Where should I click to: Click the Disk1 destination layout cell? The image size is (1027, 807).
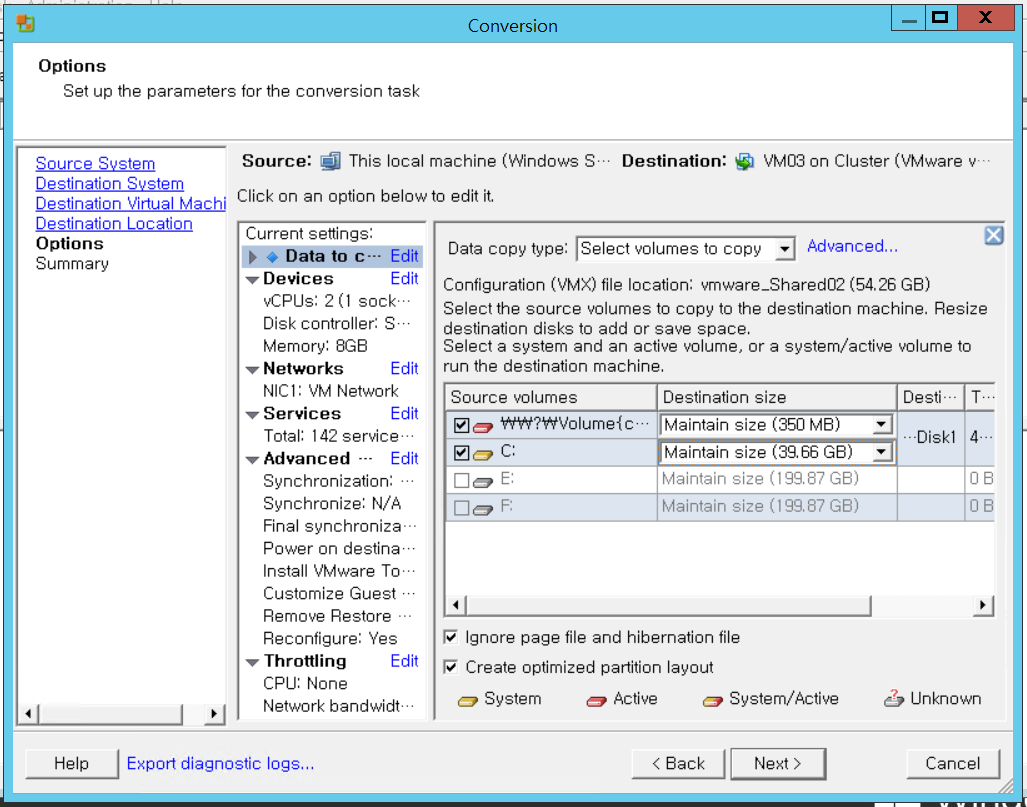point(930,438)
